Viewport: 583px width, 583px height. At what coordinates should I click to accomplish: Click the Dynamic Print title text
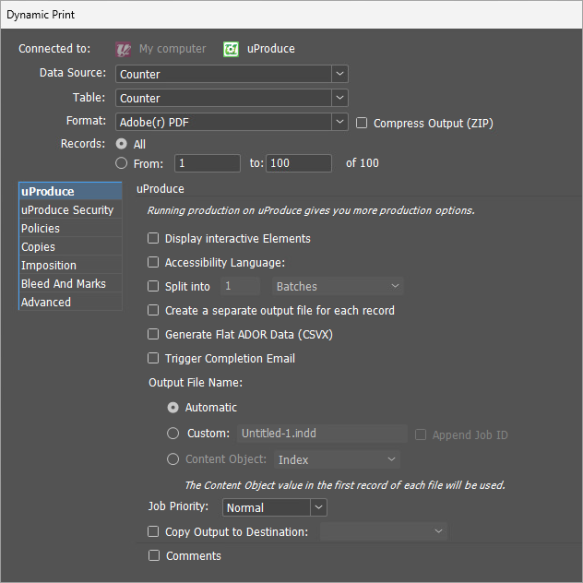coord(41,15)
